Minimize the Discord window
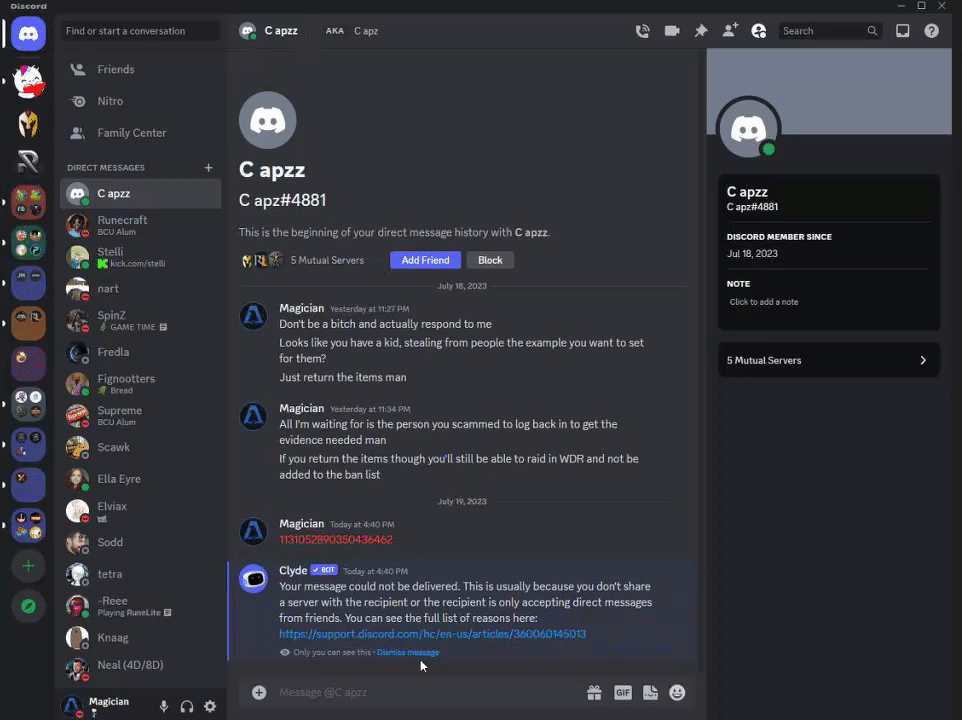This screenshot has width=962, height=720. point(901,6)
